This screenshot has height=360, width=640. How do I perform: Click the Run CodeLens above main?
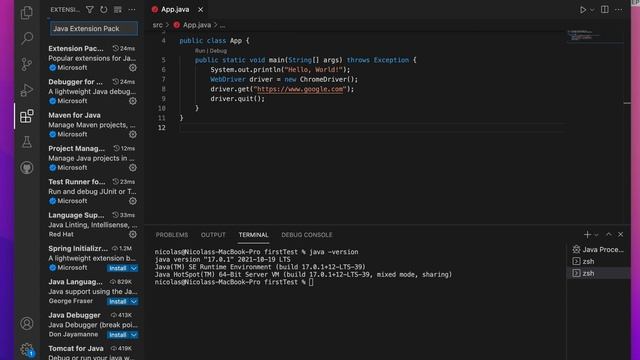200,51
